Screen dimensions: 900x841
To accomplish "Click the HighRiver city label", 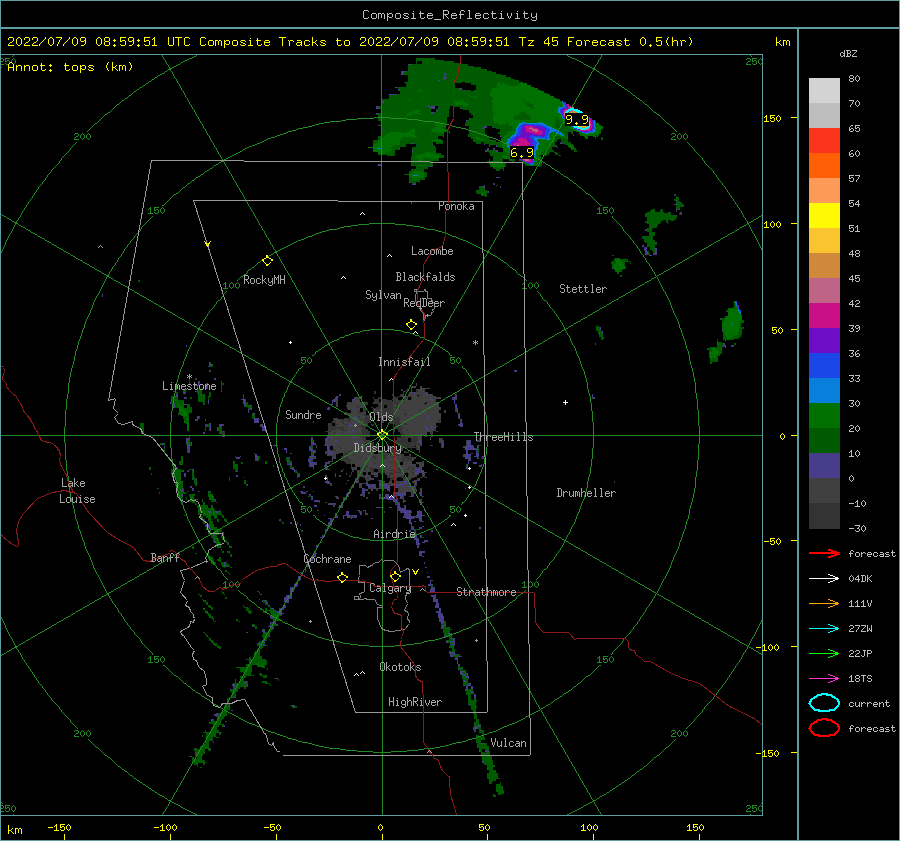I will pos(415,702).
